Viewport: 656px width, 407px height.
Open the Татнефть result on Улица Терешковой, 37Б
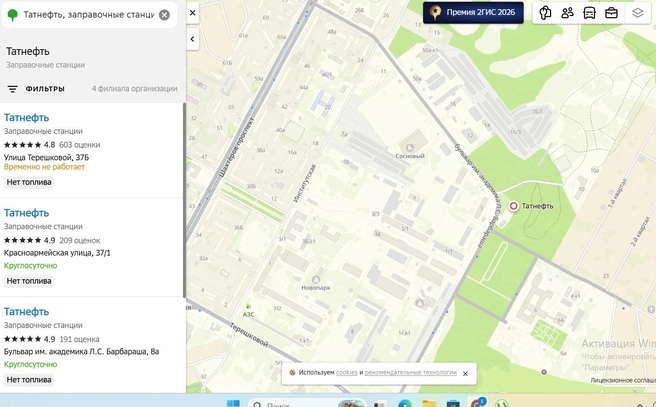coord(26,118)
